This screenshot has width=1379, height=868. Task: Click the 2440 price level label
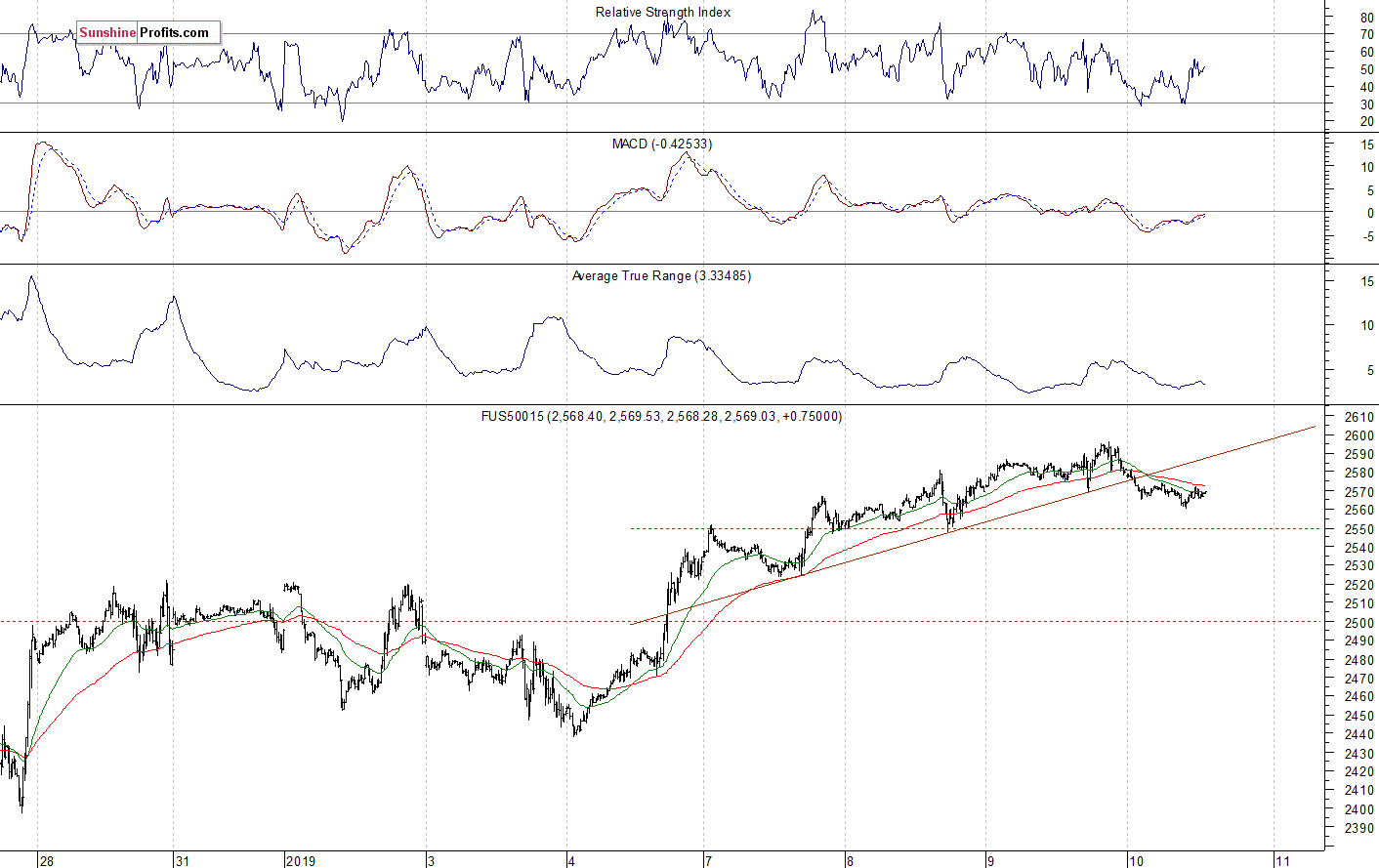click(x=1358, y=734)
